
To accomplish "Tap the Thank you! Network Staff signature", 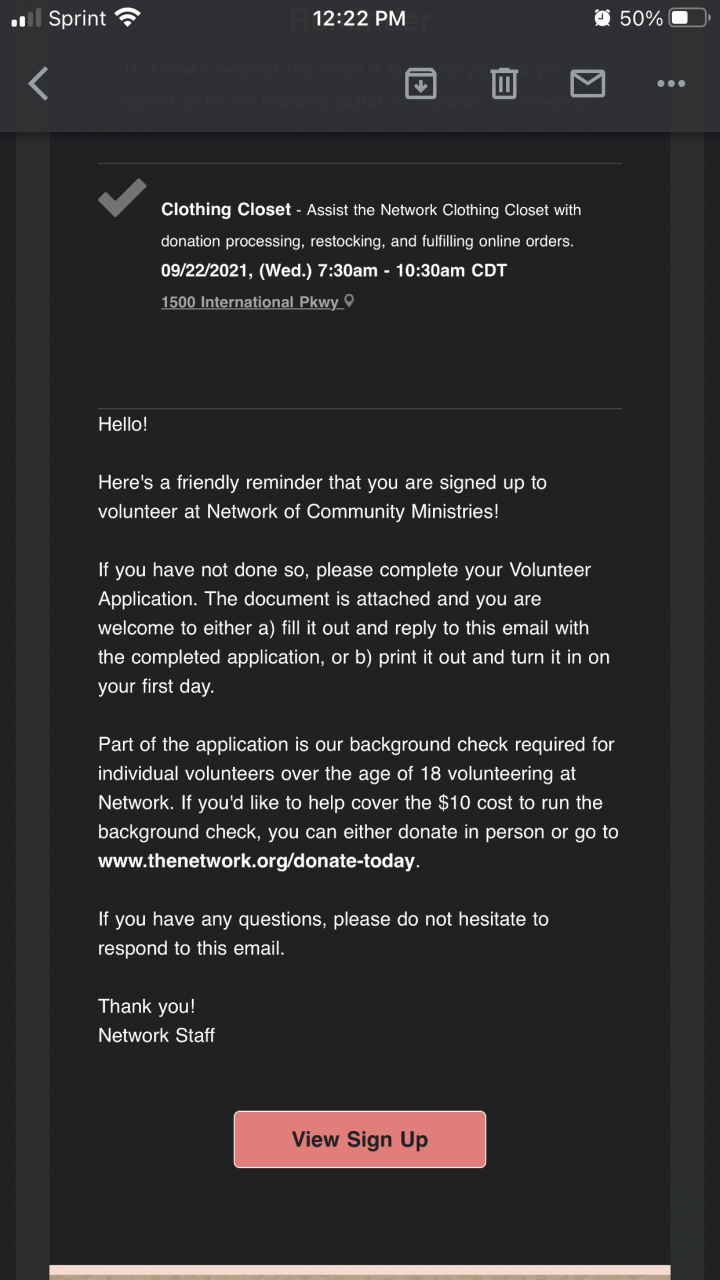I will point(156,1021).
